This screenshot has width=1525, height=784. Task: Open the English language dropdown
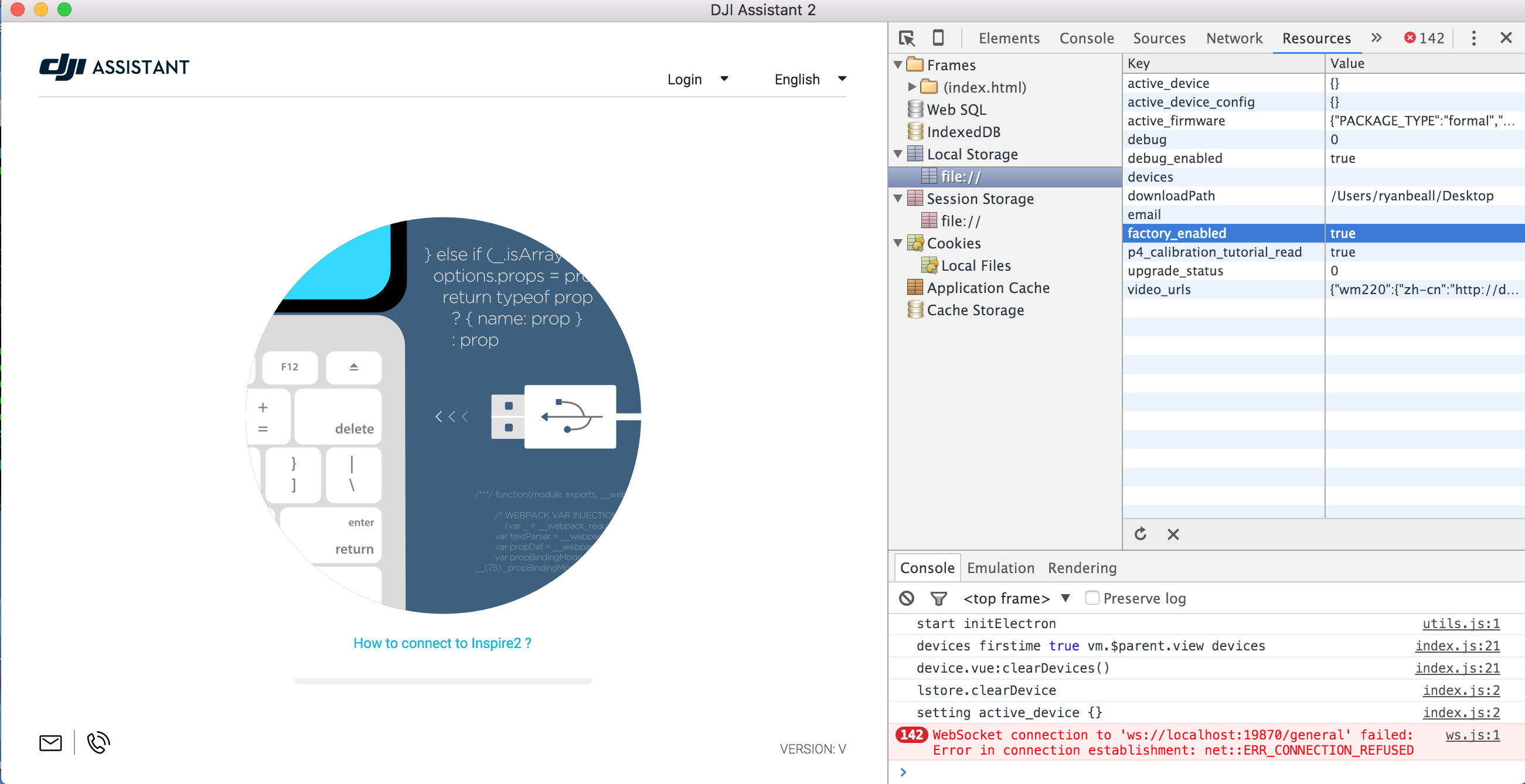(x=810, y=79)
